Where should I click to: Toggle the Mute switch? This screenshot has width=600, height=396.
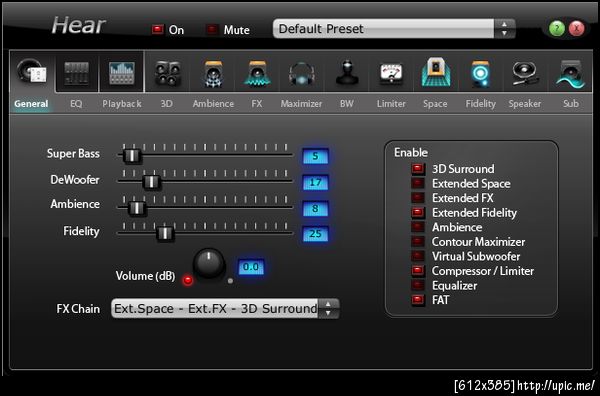pos(212,29)
